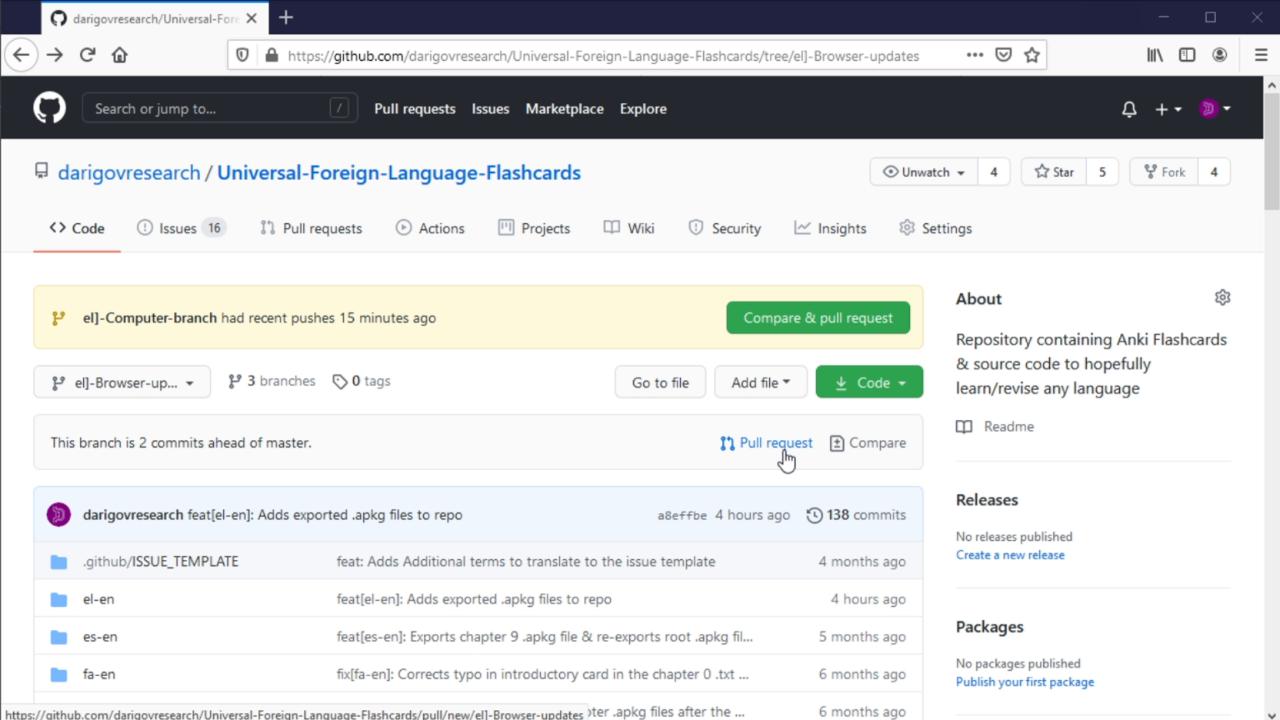Open the Add file dropdown
This screenshot has height=720, width=1280.
760,382
